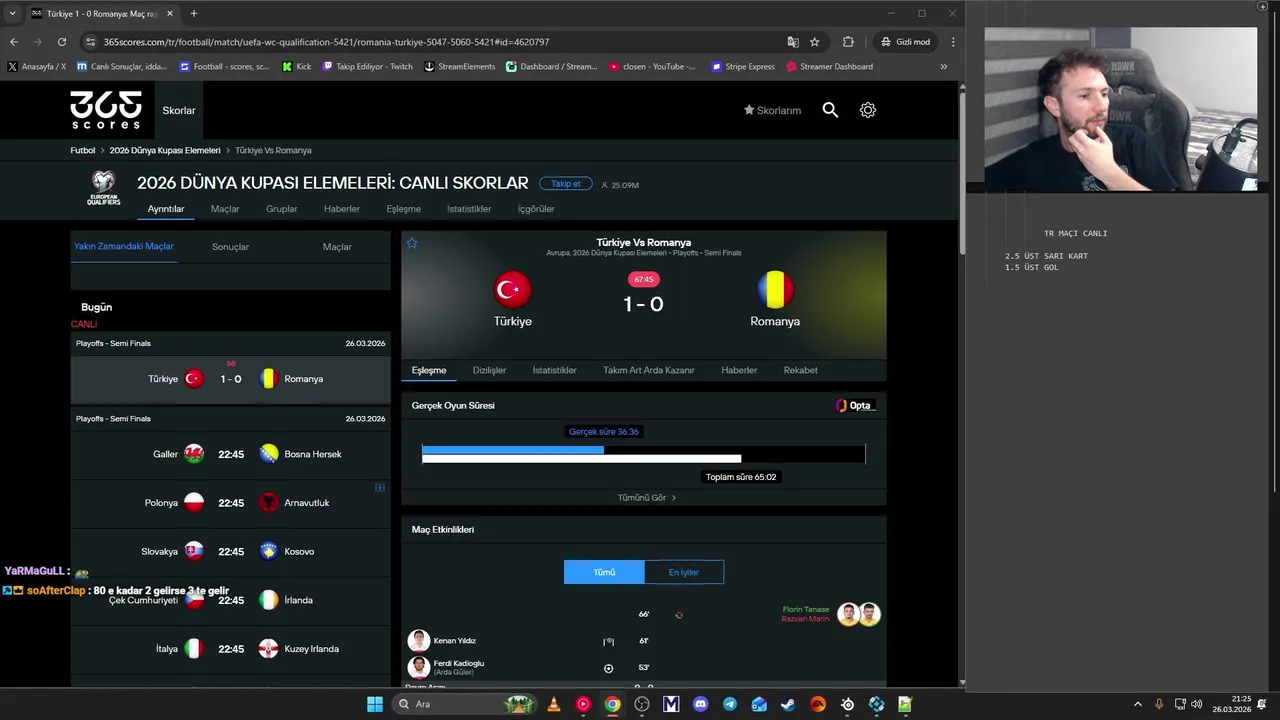Select Sonuçlar in the left panel
Screen dimensions: 1280x720
coord(230,247)
